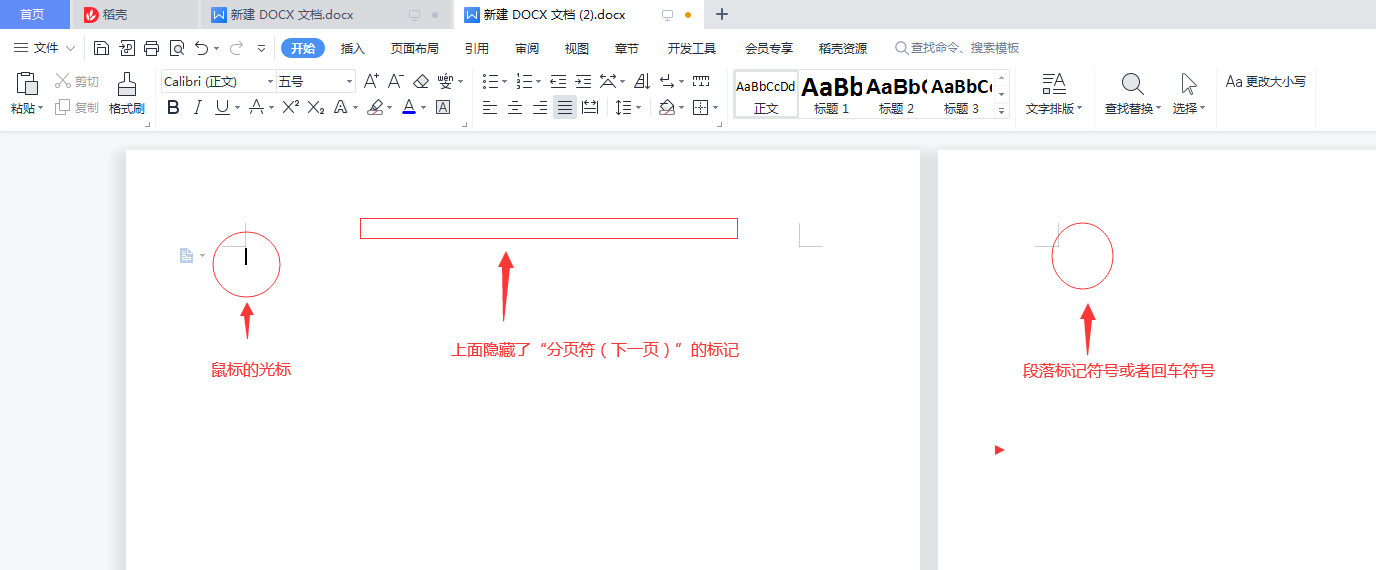This screenshot has width=1376, height=570.
Task: Click the Paste (粘贴) clipboard icon
Action: tap(27, 83)
